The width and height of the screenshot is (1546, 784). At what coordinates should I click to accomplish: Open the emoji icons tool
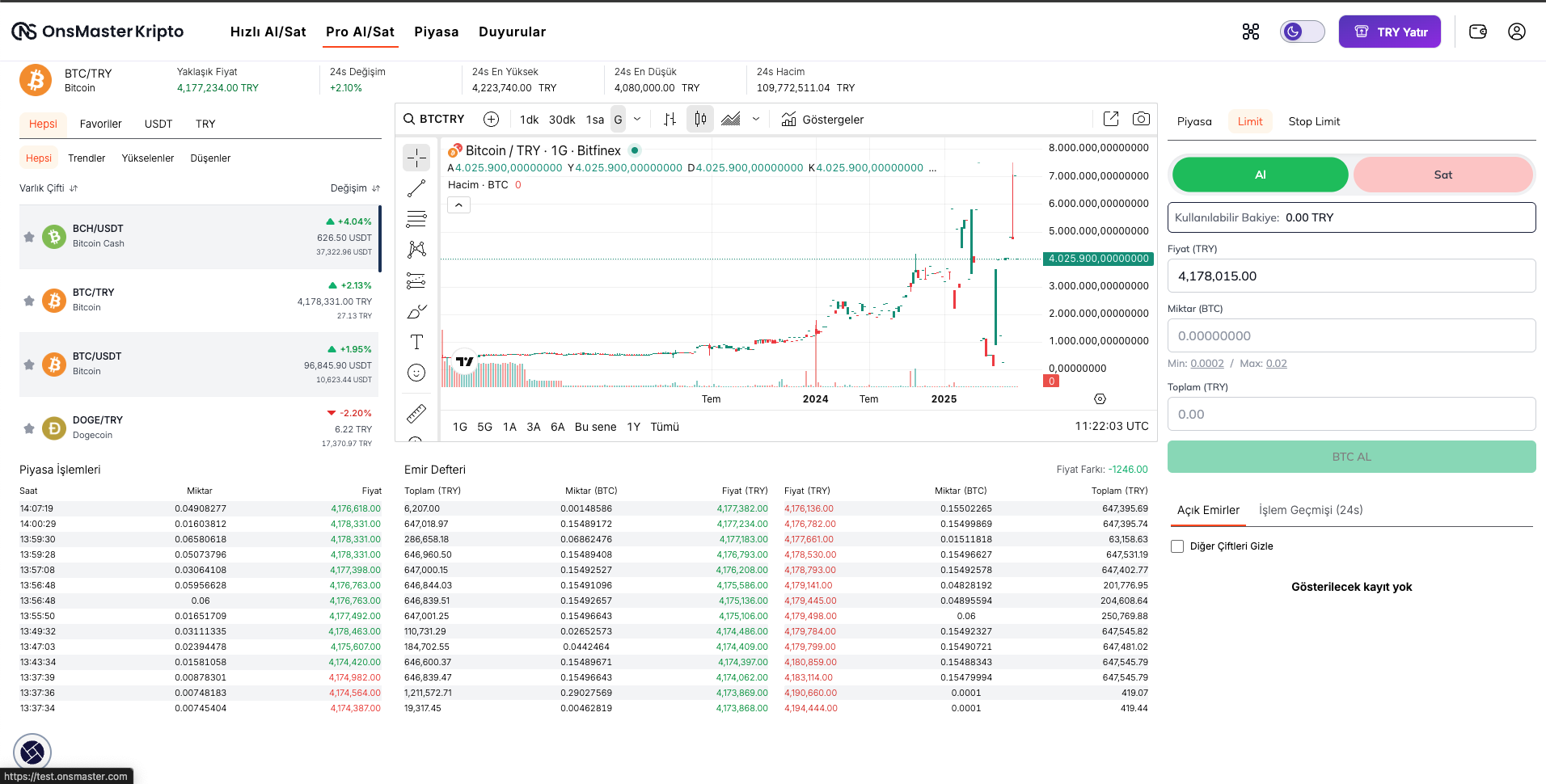(x=416, y=373)
